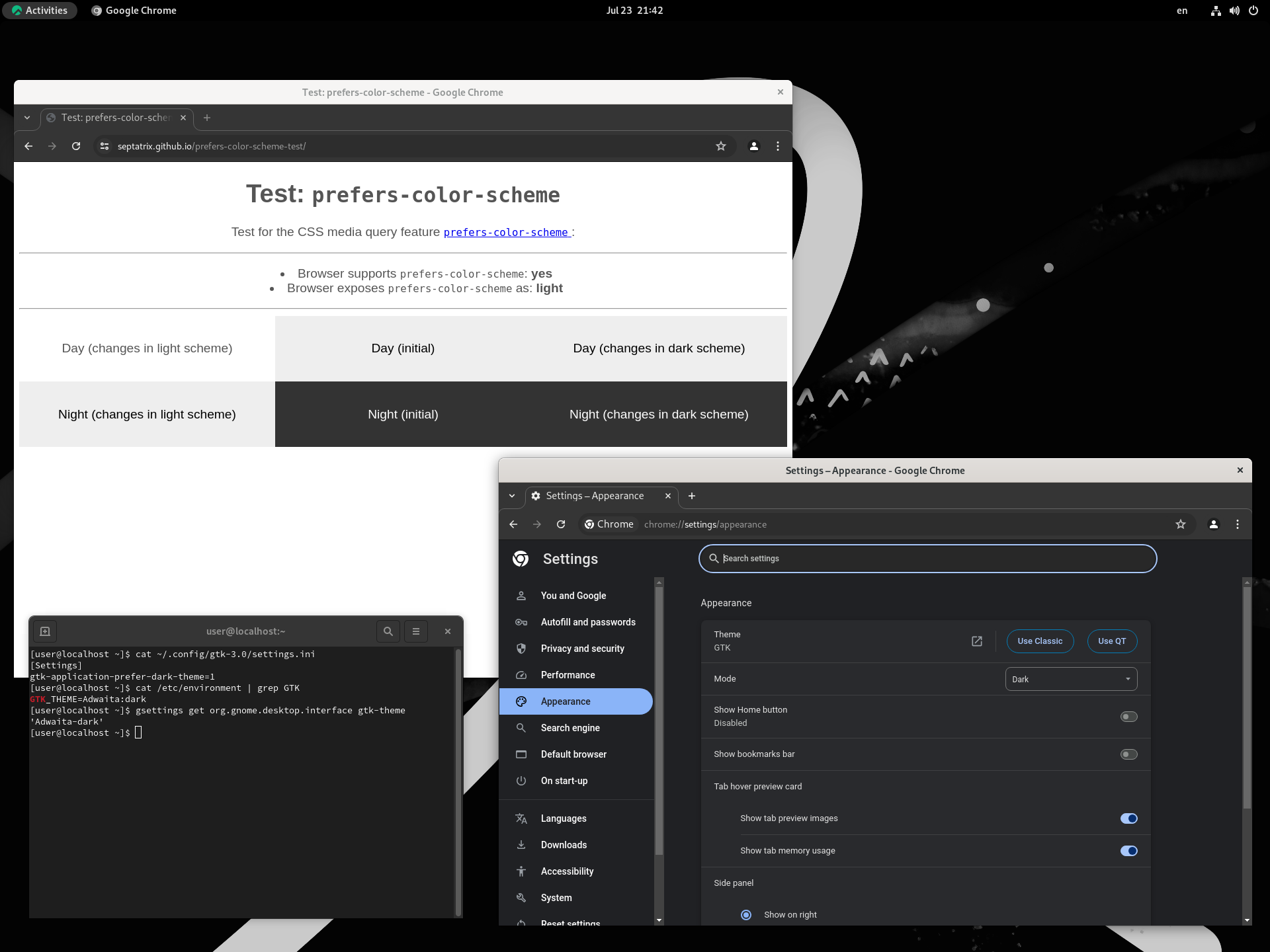Enable Show Home button toggle

coord(1128,717)
